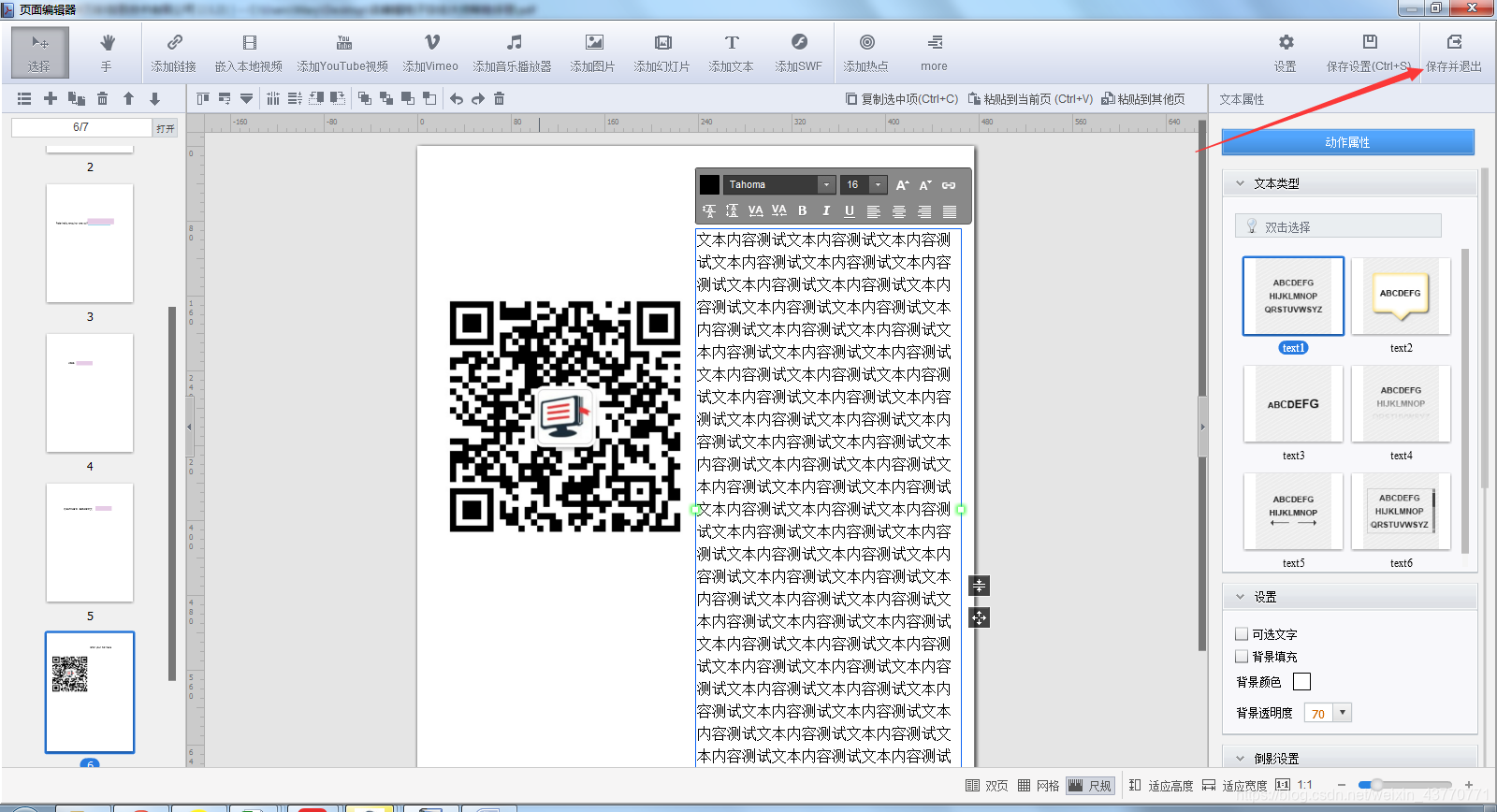This screenshot has width=1497, height=812.
Task: Increase font size with the A-up icon
Action: (x=902, y=185)
